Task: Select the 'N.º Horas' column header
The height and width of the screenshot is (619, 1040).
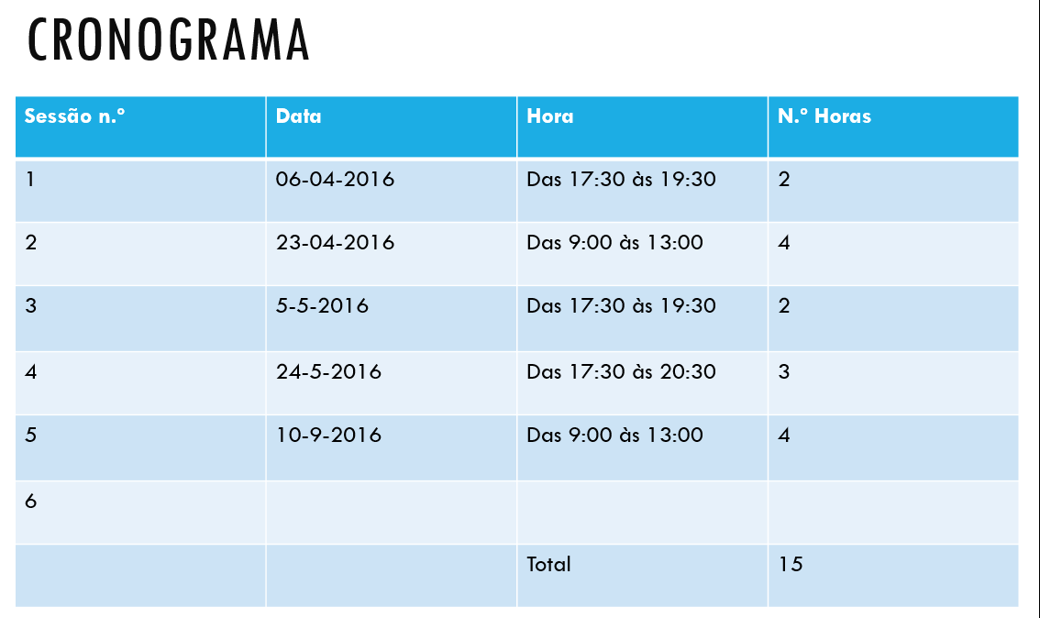Action: (x=893, y=127)
